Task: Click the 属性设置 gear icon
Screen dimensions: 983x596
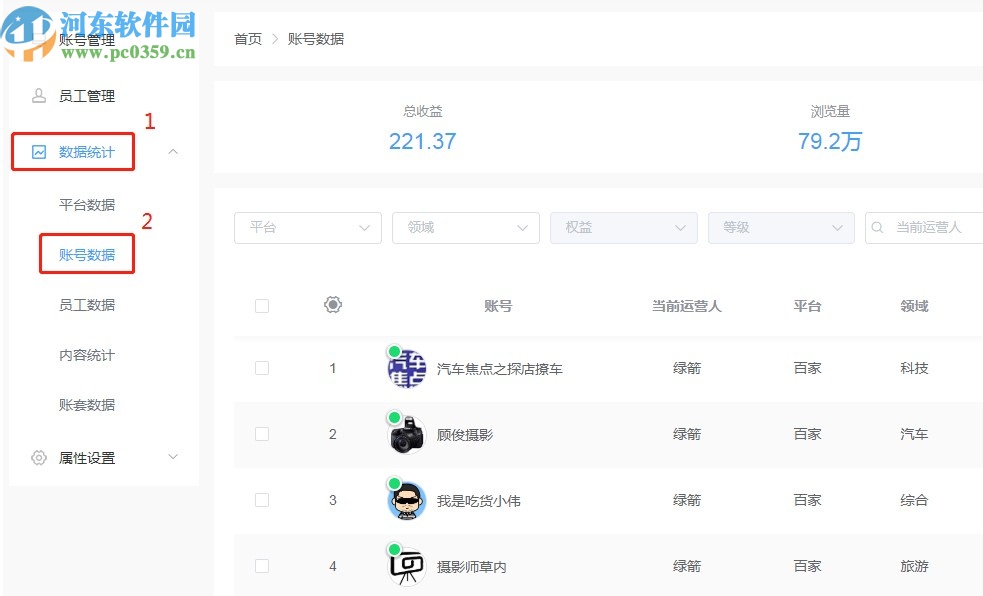Action: [38, 457]
